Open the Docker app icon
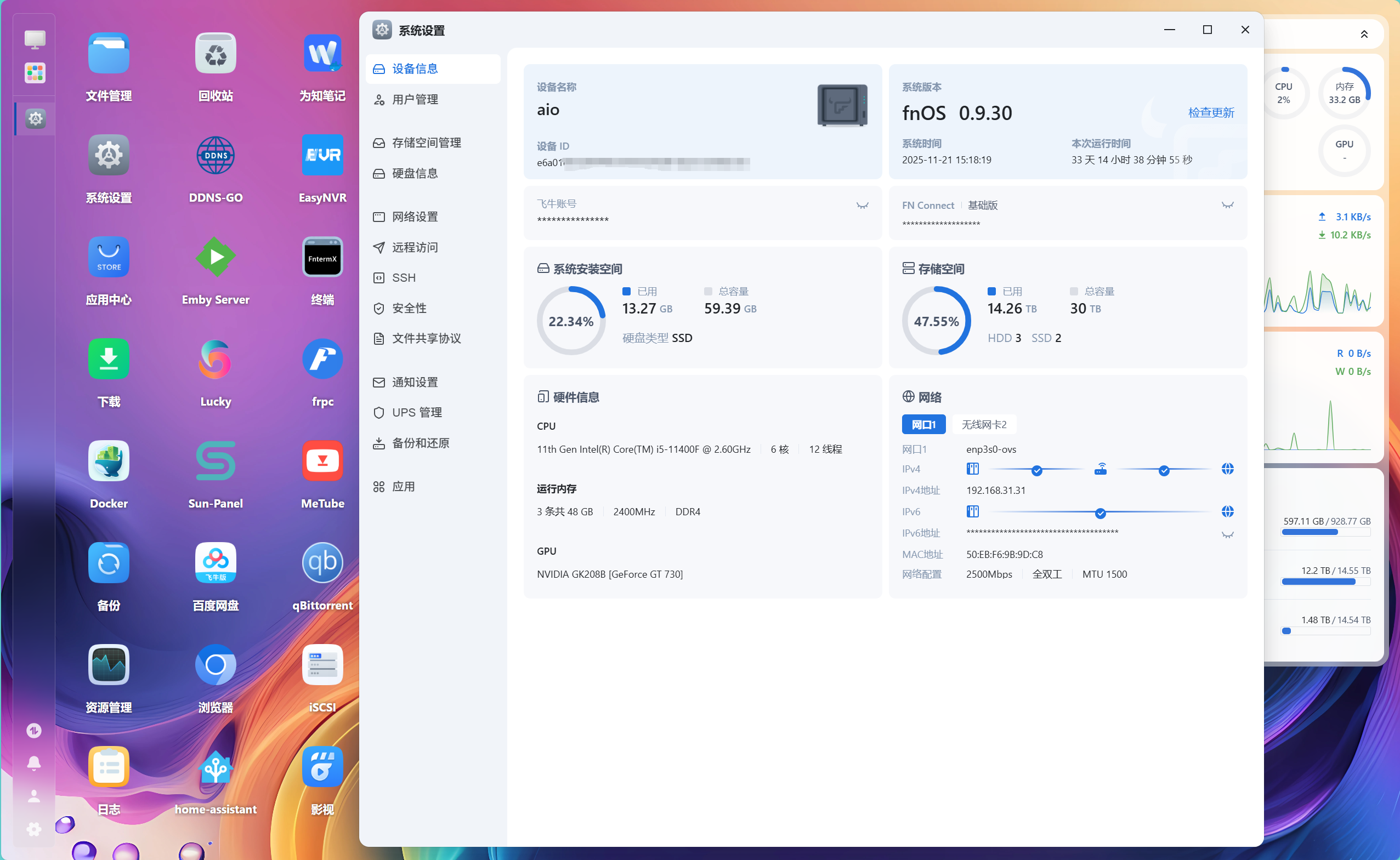 point(109,461)
